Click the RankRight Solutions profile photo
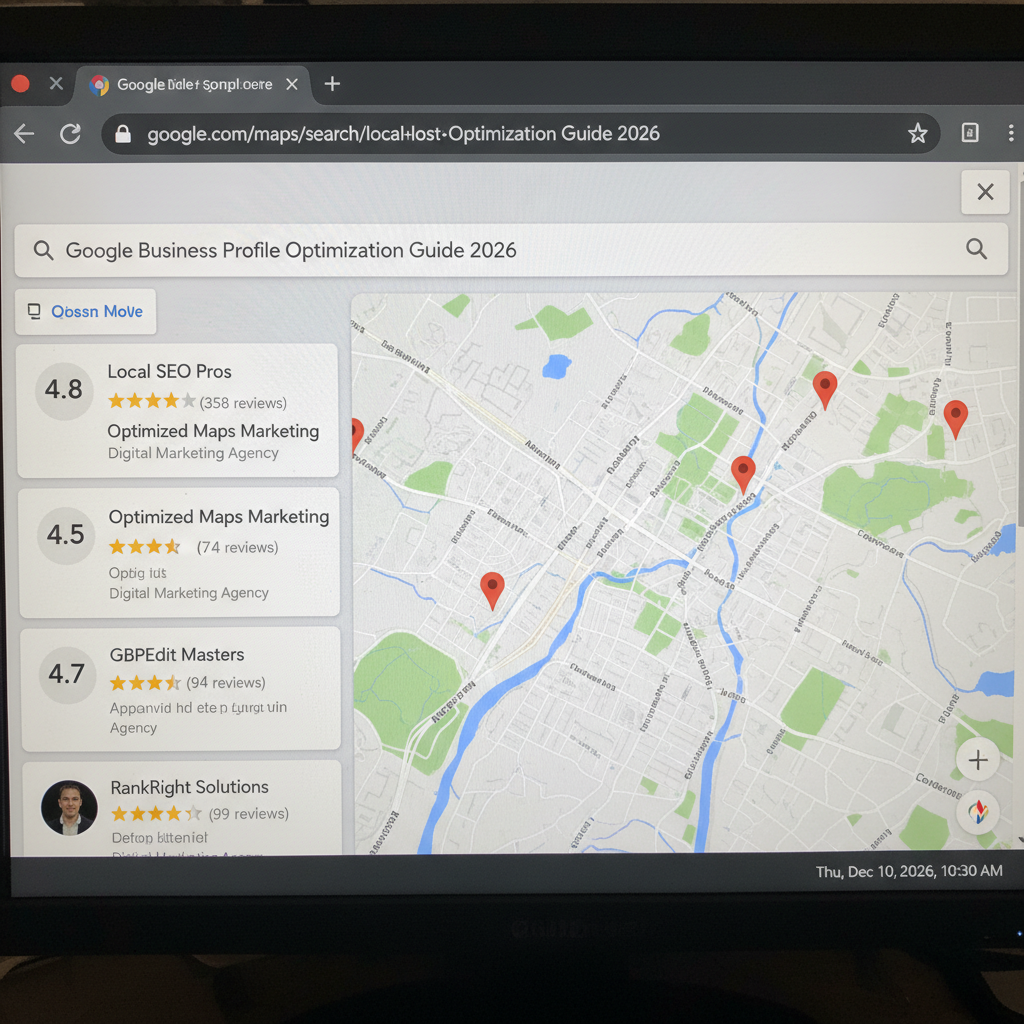 point(69,808)
